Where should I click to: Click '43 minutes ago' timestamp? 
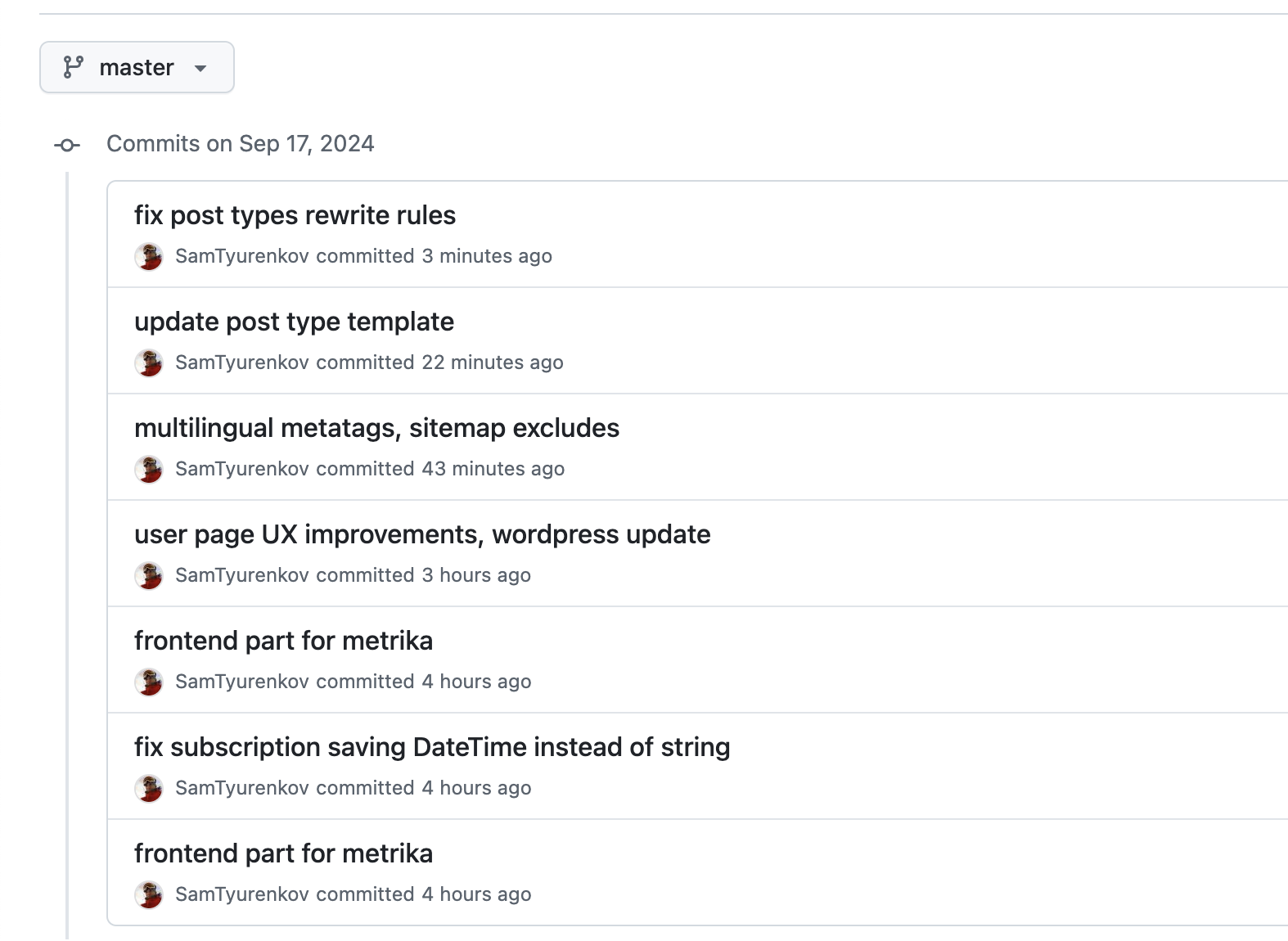493,469
